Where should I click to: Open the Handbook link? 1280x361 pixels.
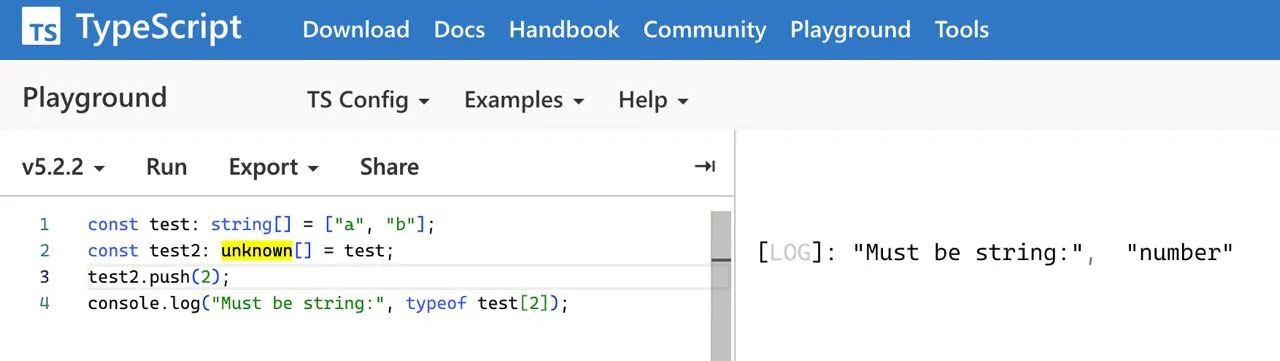564,29
